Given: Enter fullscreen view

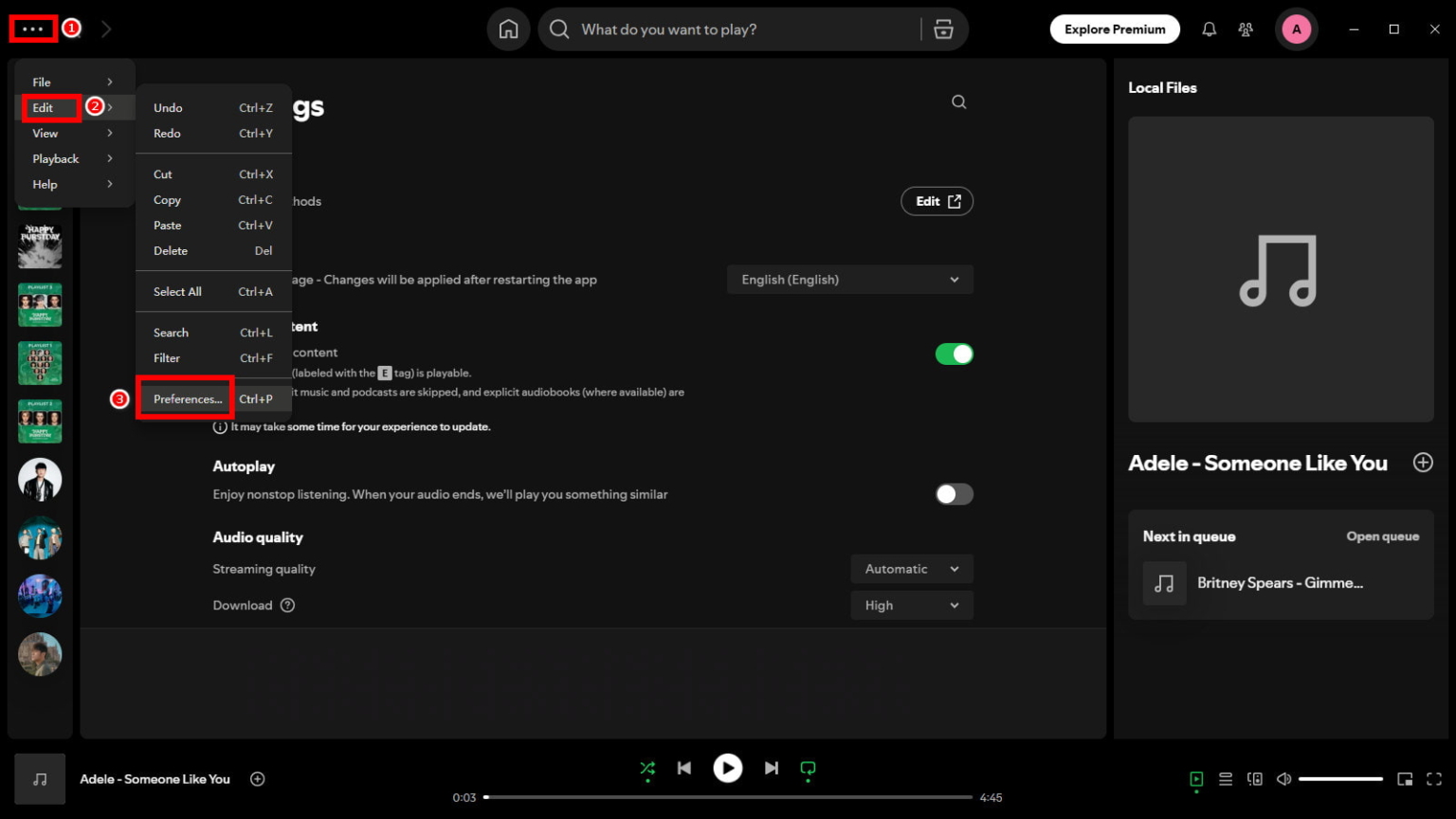Looking at the screenshot, I should 1434,778.
